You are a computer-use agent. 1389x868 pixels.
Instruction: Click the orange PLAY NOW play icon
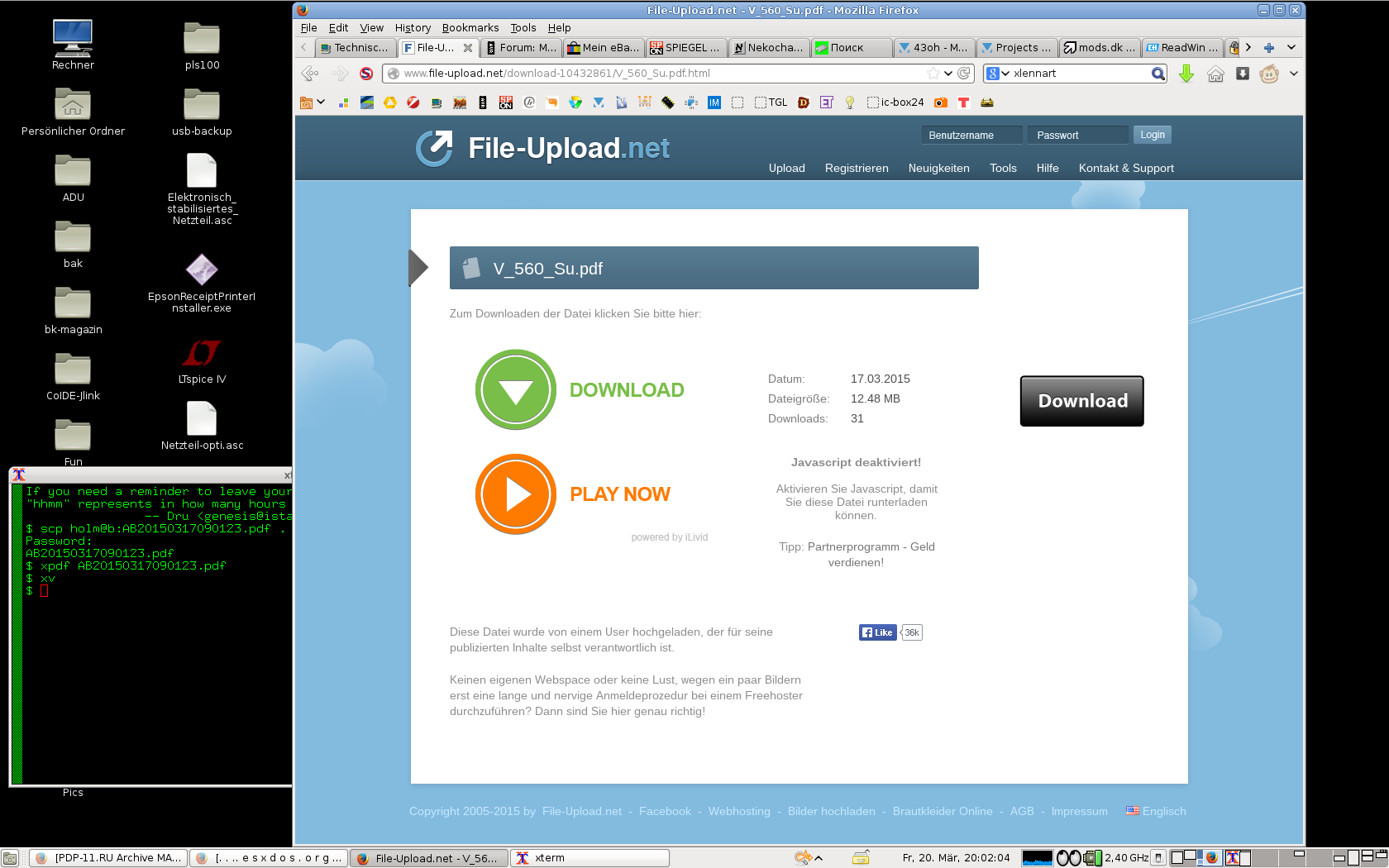tap(516, 494)
